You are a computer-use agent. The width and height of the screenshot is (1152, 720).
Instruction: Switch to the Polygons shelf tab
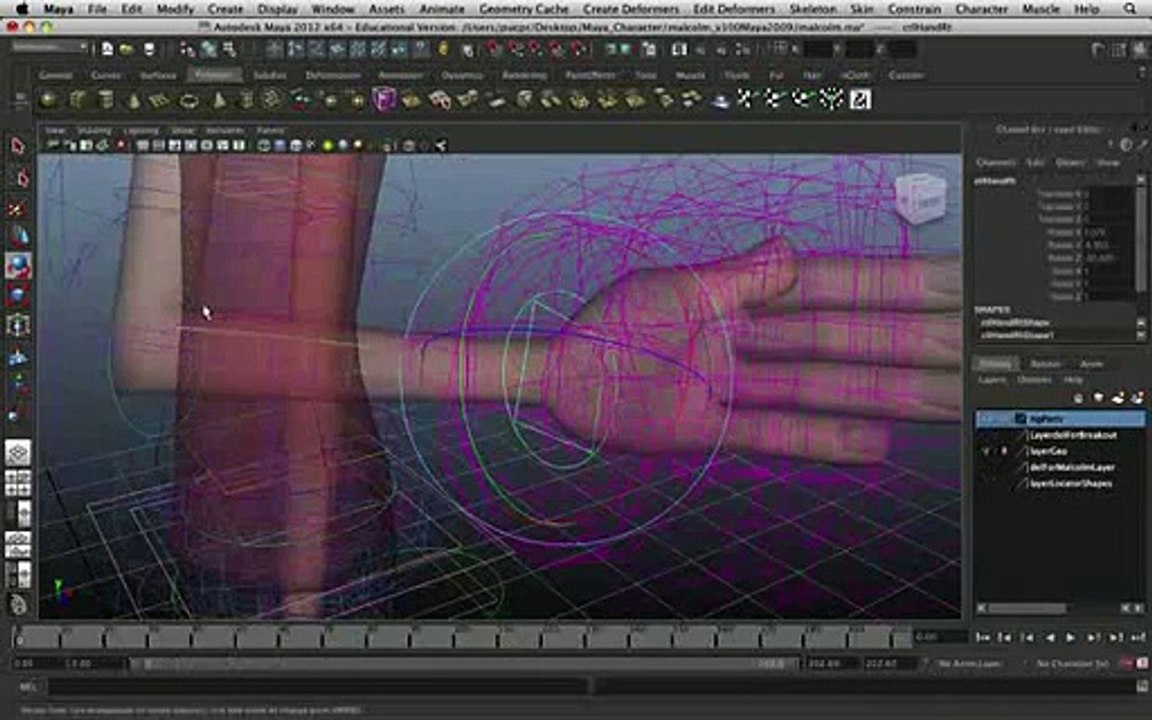coord(213,75)
